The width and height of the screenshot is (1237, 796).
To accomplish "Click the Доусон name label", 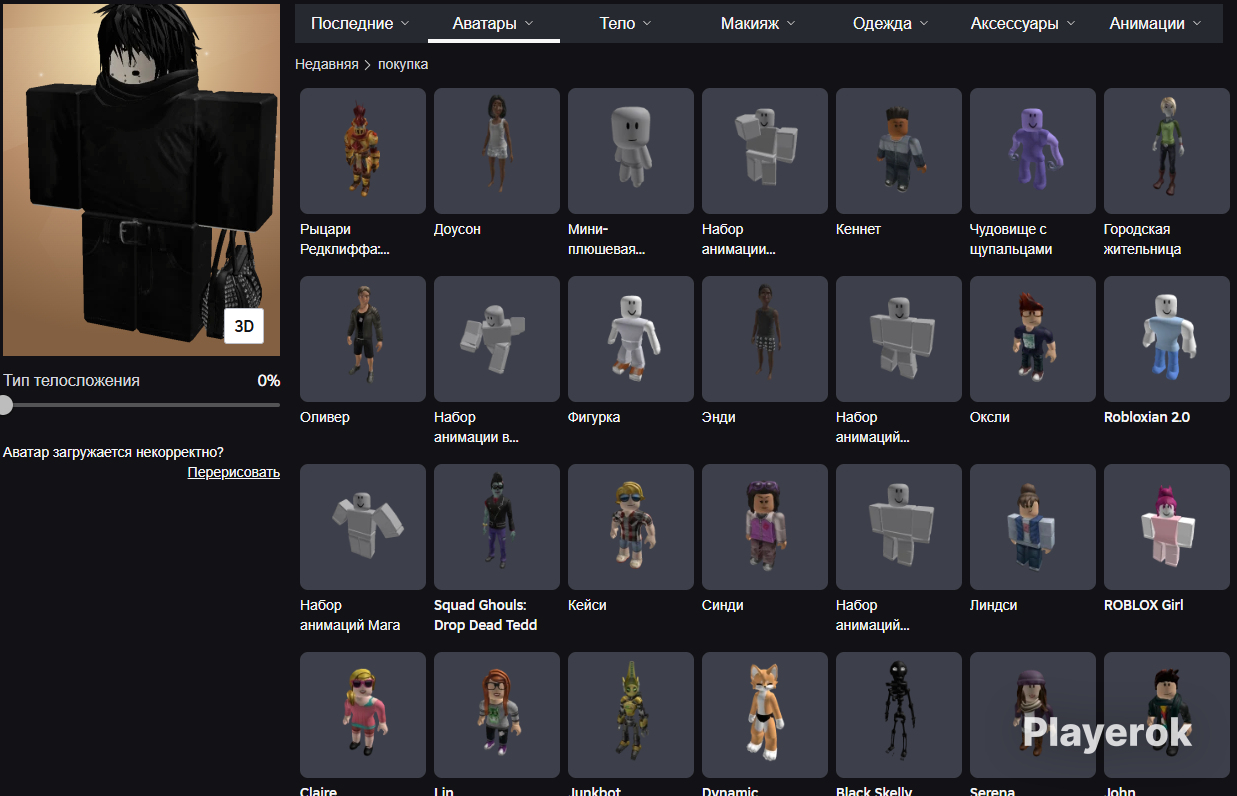I will [457, 229].
